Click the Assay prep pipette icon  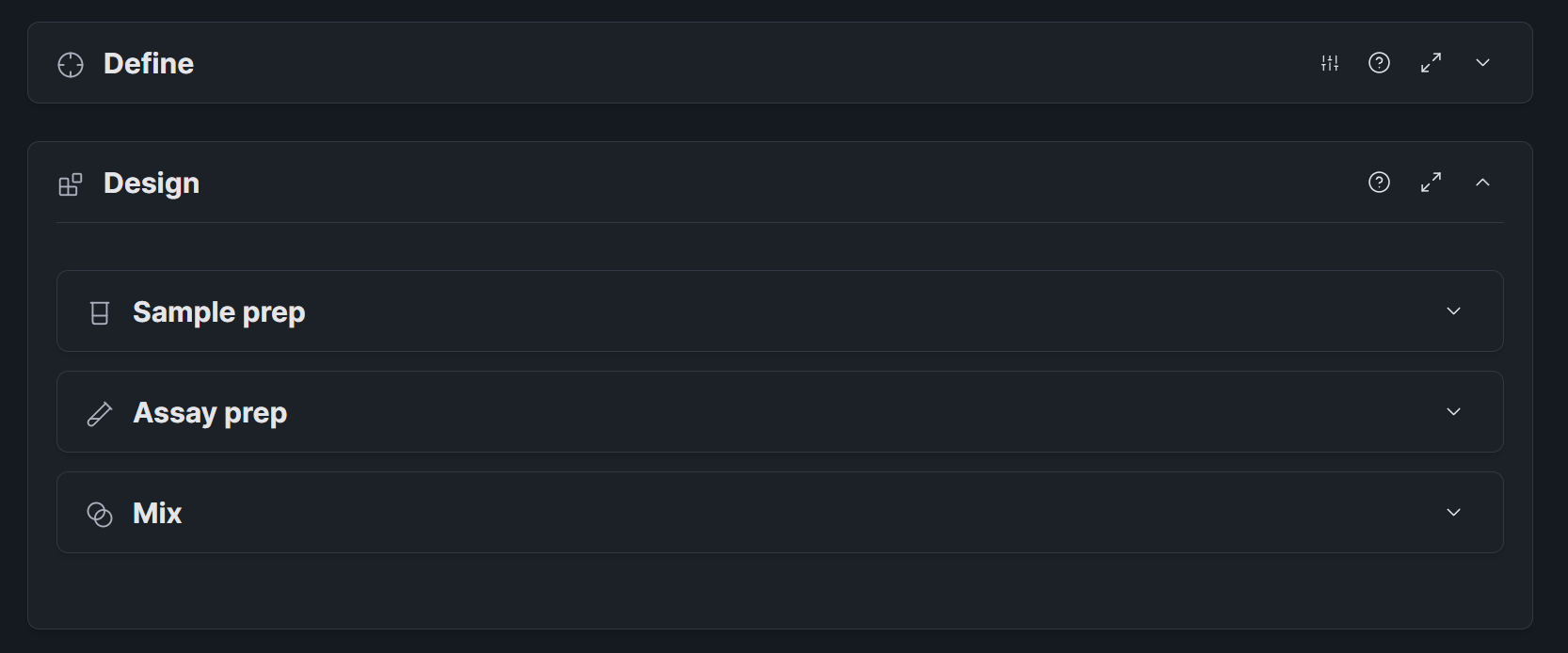100,413
